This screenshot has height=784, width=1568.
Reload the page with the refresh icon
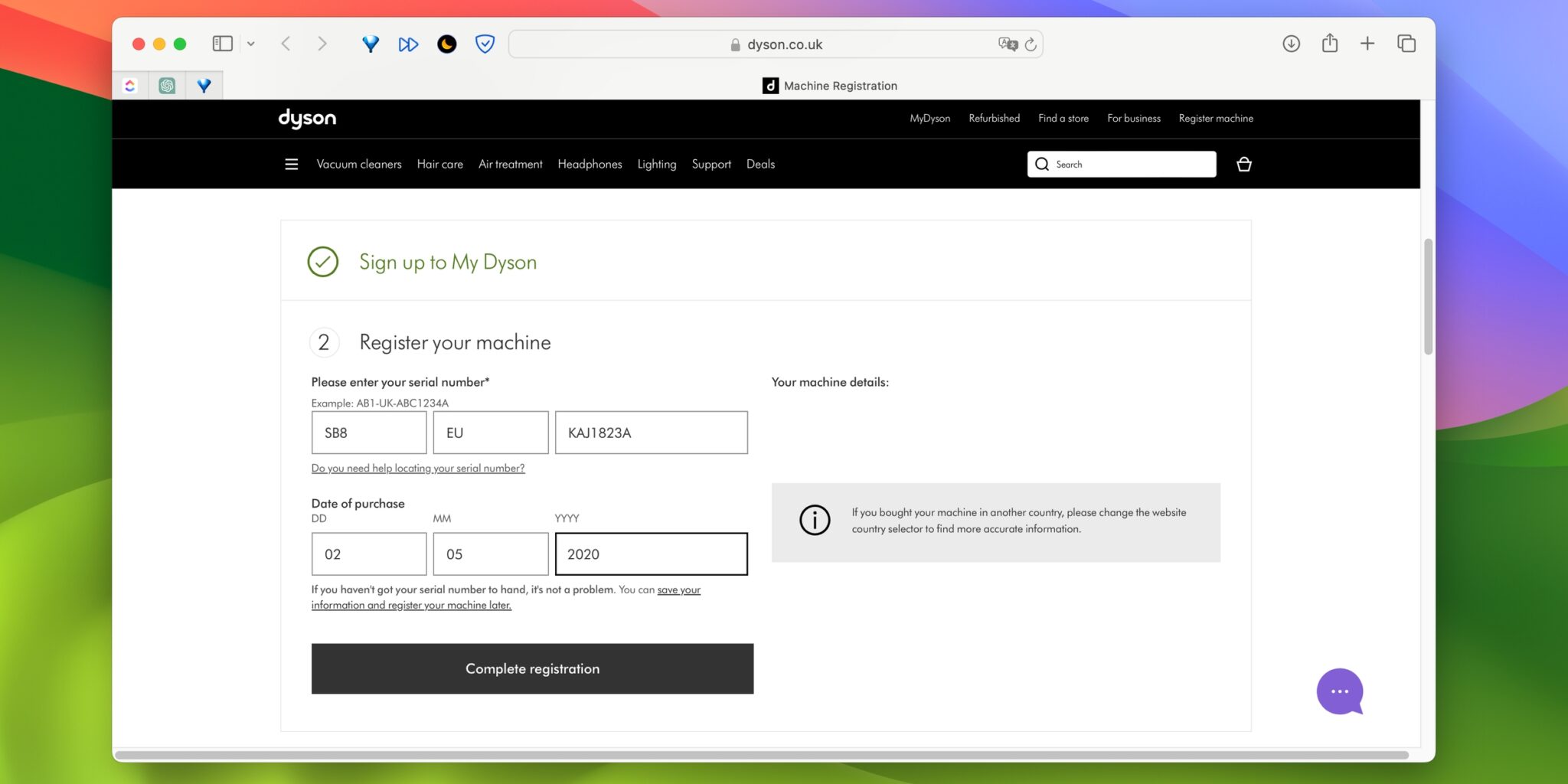(x=1031, y=44)
